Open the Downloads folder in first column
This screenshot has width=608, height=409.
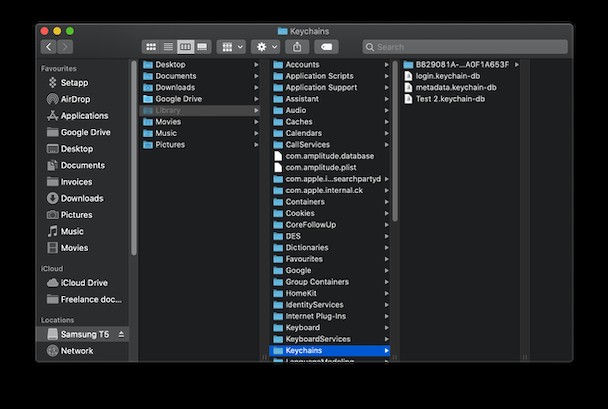(x=175, y=88)
